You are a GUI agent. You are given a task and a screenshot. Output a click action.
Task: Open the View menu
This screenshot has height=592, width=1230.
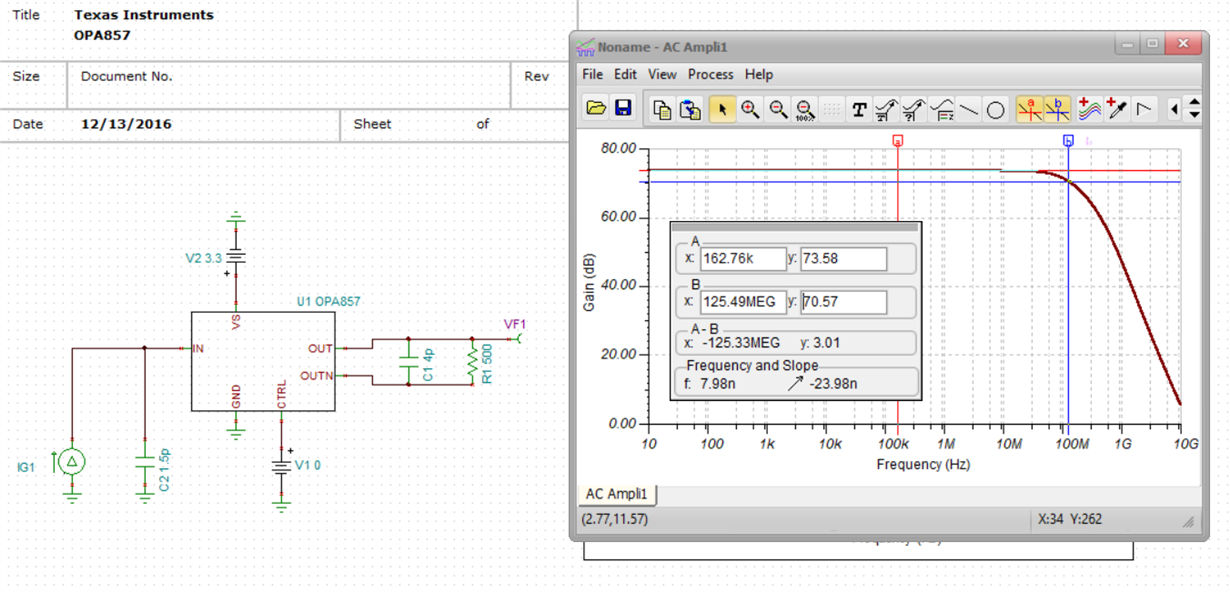point(662,74)
